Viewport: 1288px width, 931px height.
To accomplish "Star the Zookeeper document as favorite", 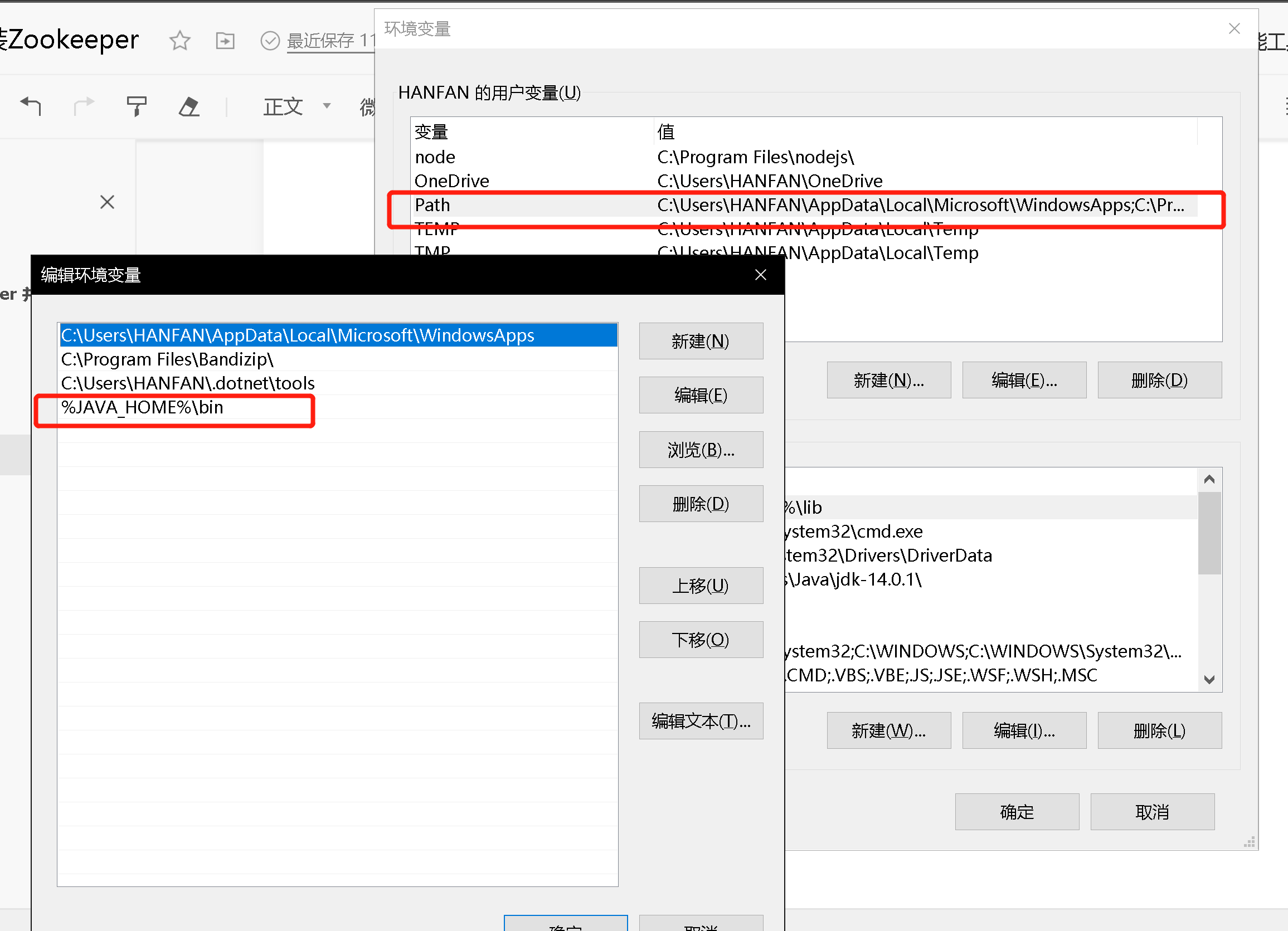I will [x=180, y=41].
